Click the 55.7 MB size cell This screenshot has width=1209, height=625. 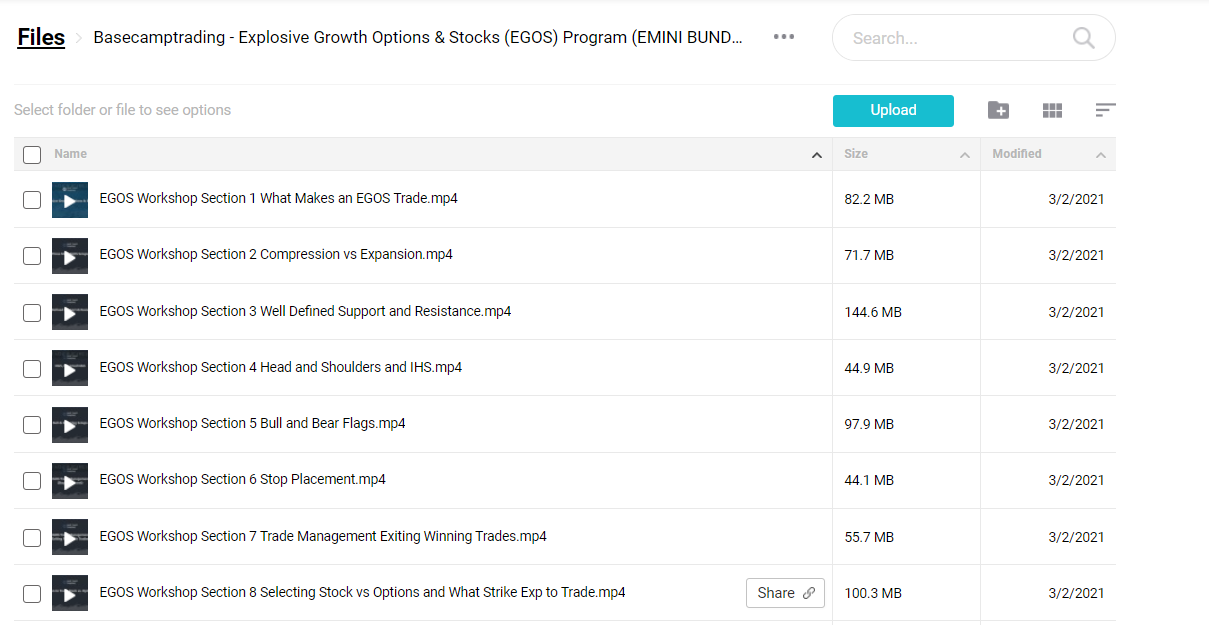click(869, 537)
